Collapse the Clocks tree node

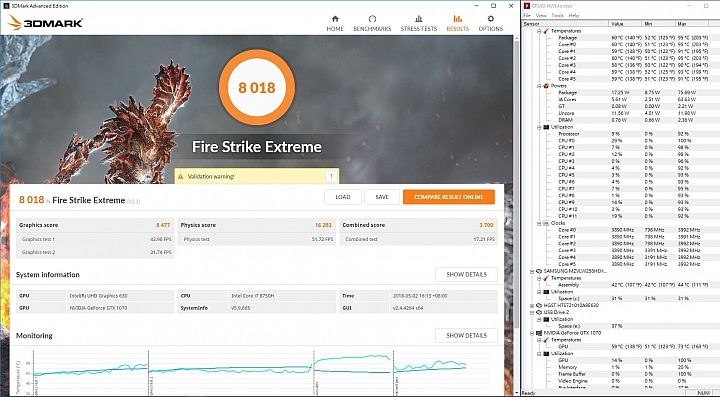click(539, 223)
